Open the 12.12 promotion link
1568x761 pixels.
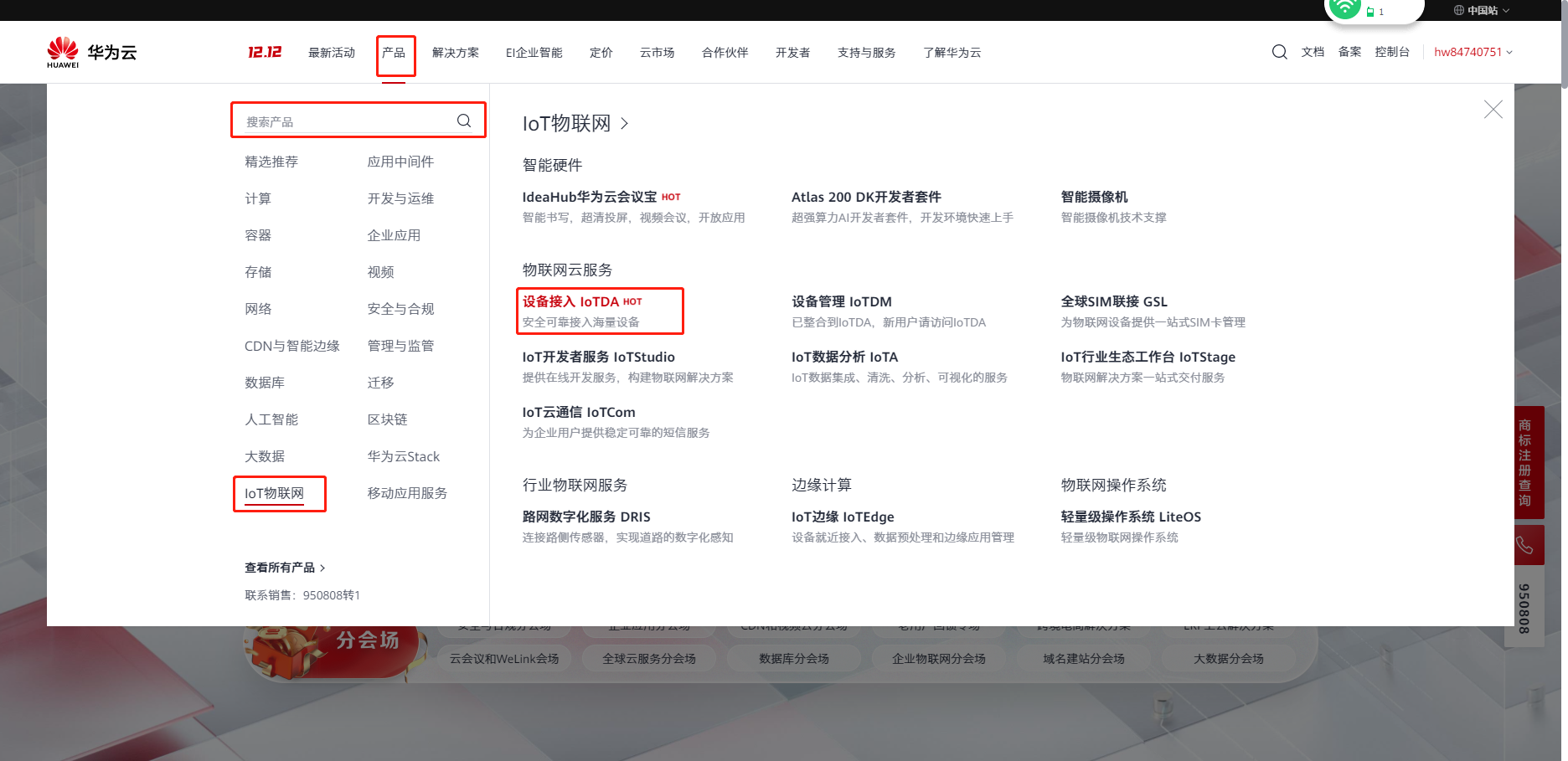[x=265, y=52]
